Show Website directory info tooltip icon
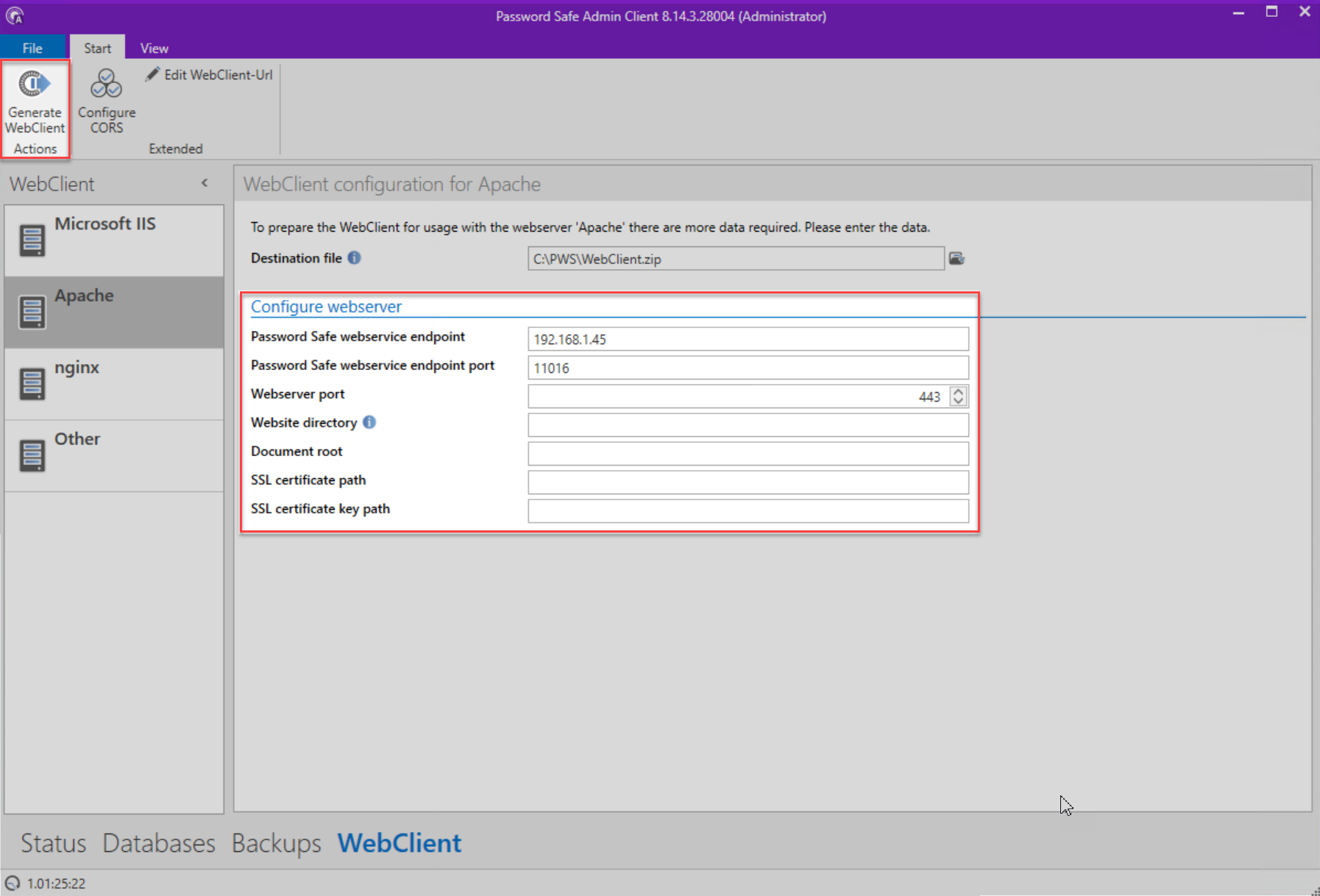This screenshot has height=896, width=1320. [x=369, y=422]
